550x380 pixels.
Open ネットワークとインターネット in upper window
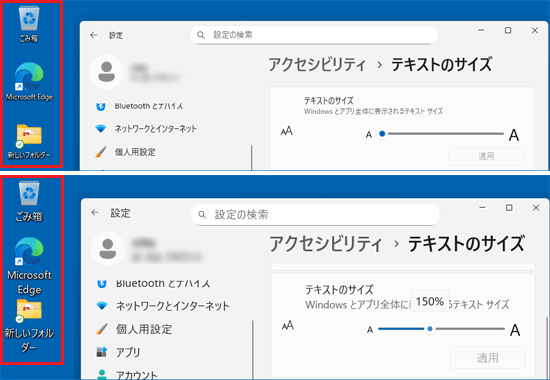[x=155, y=129]
